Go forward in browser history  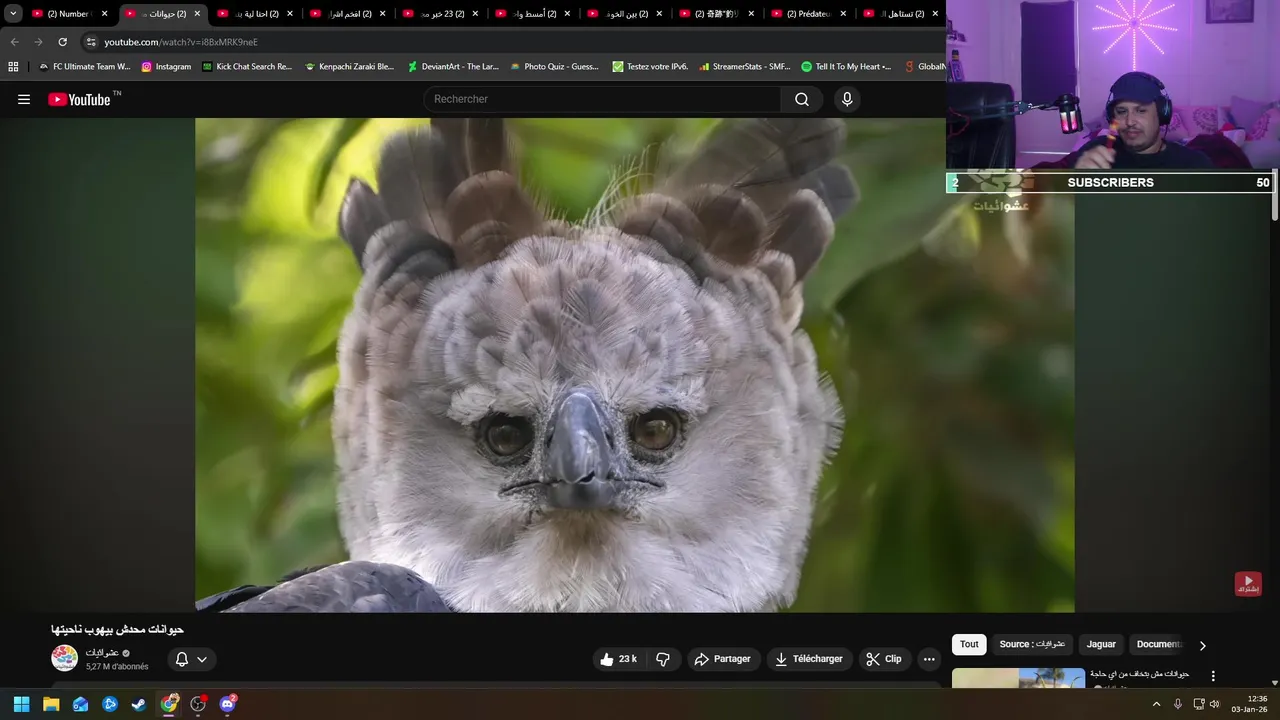38,42
